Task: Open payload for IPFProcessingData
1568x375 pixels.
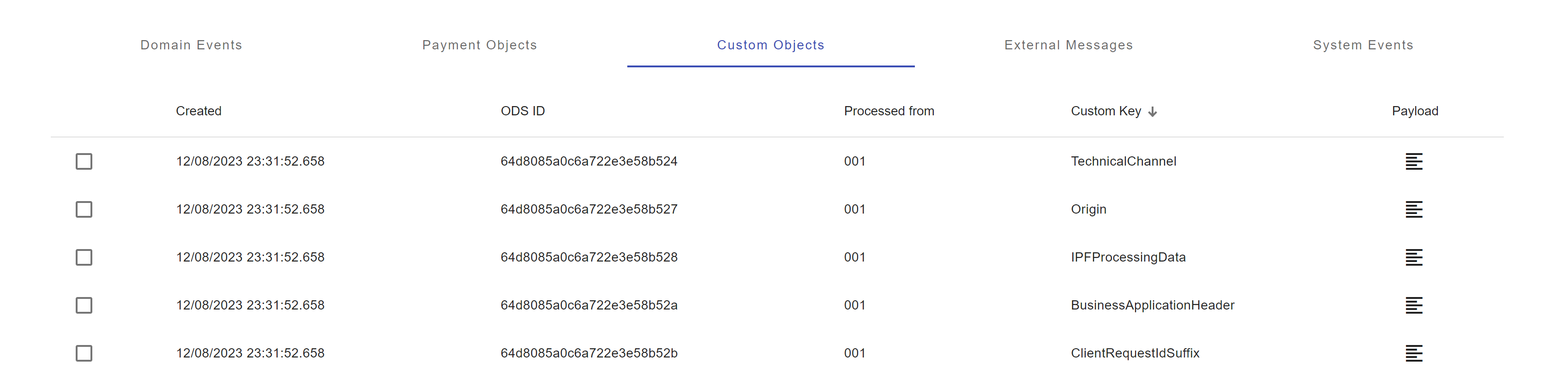Action: coord(1414,257)
